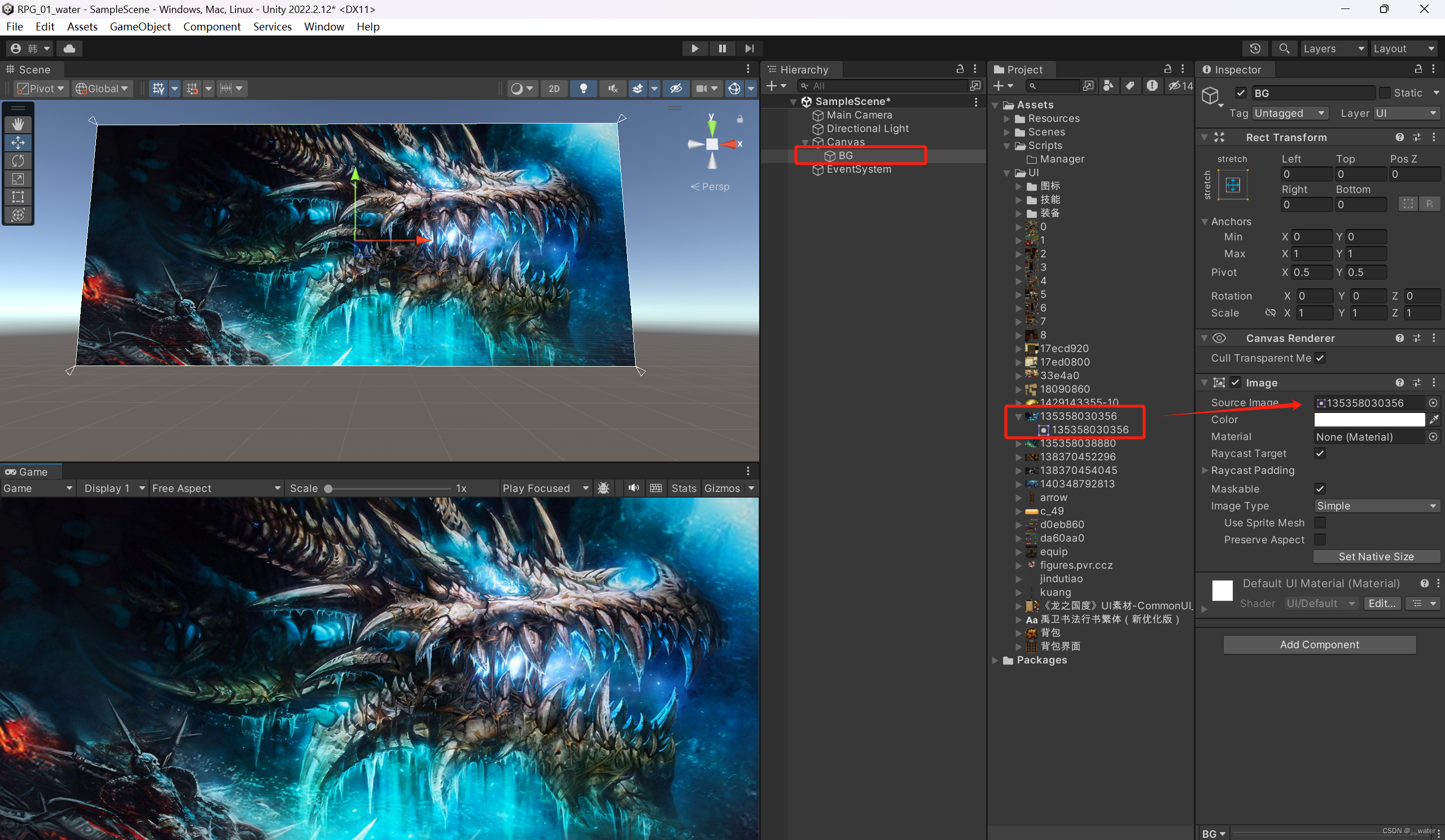Open the Layers dropdown
This screenshot has width=1445, height=840.
pyautogui.click(x=1333, y=49)
